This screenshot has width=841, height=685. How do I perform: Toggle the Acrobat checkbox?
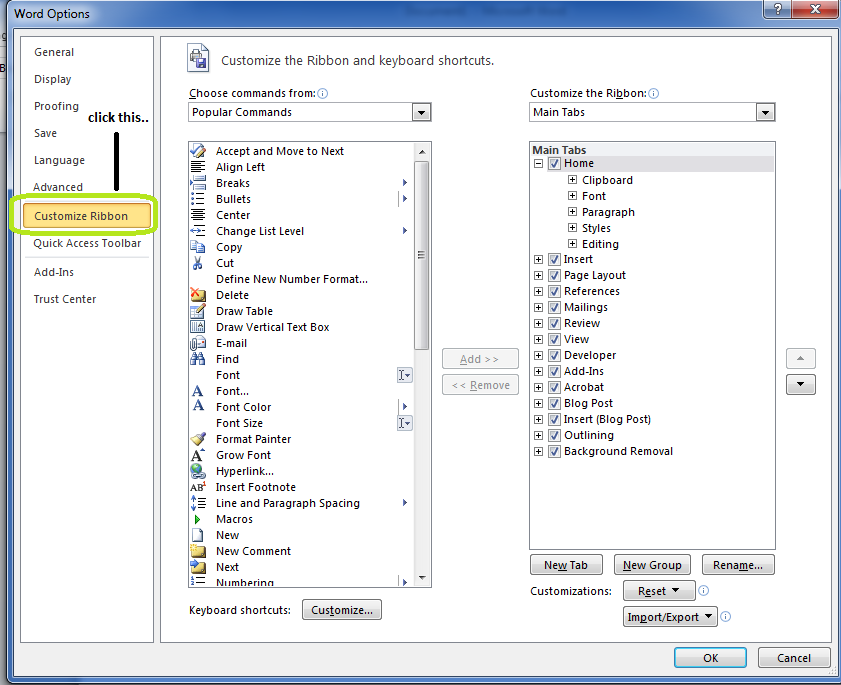click(x=555, y=387)
